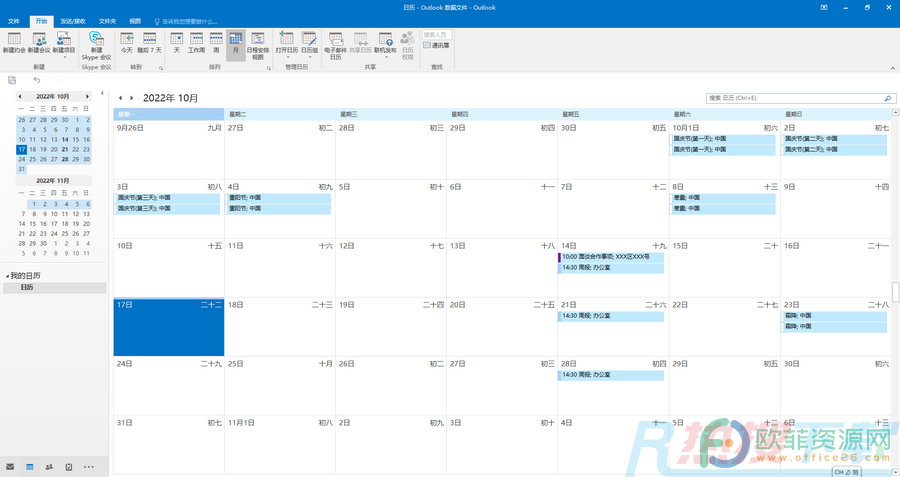This screenshot has width=900, height=477.
Task: Click the 联机发布 publish online icon
Action: pos(385,38)
